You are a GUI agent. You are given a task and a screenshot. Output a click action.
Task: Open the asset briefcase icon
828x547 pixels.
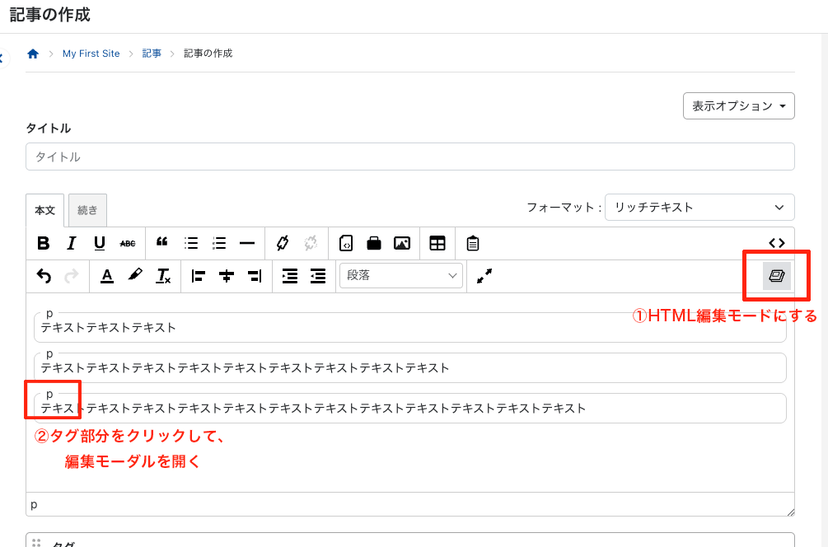[x=374, y=243]
